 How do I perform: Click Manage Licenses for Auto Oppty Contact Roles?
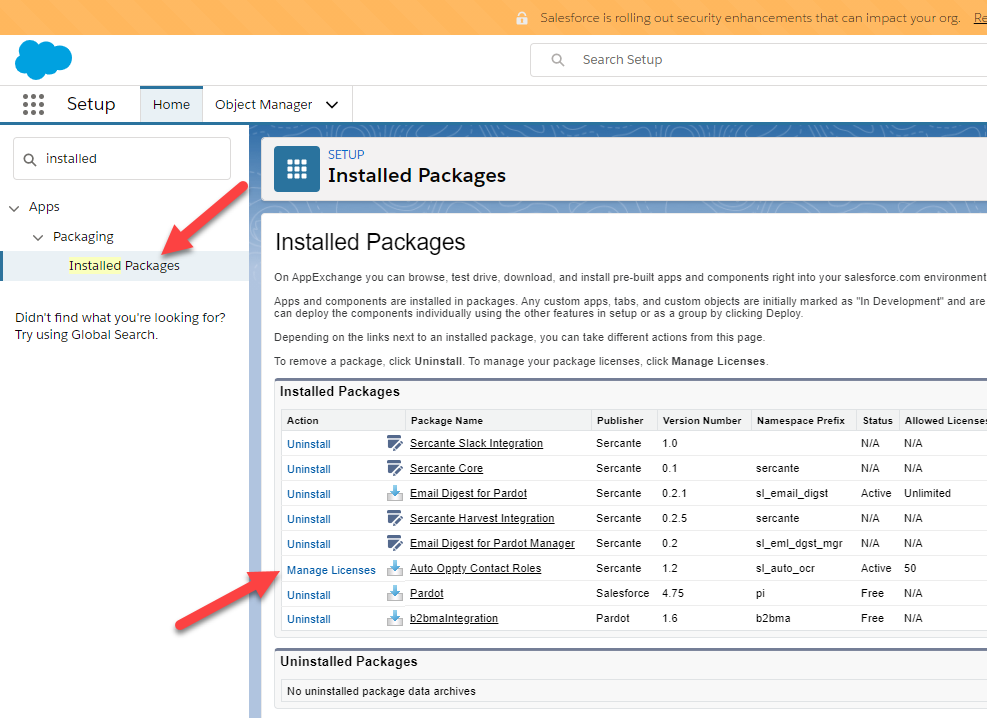pyautogui.click(x=331, y=570)
